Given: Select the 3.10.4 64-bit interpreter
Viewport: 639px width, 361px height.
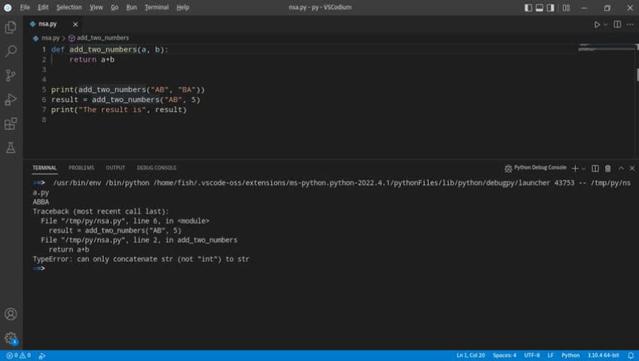Looking at the screenshot, I should (603, 355).
